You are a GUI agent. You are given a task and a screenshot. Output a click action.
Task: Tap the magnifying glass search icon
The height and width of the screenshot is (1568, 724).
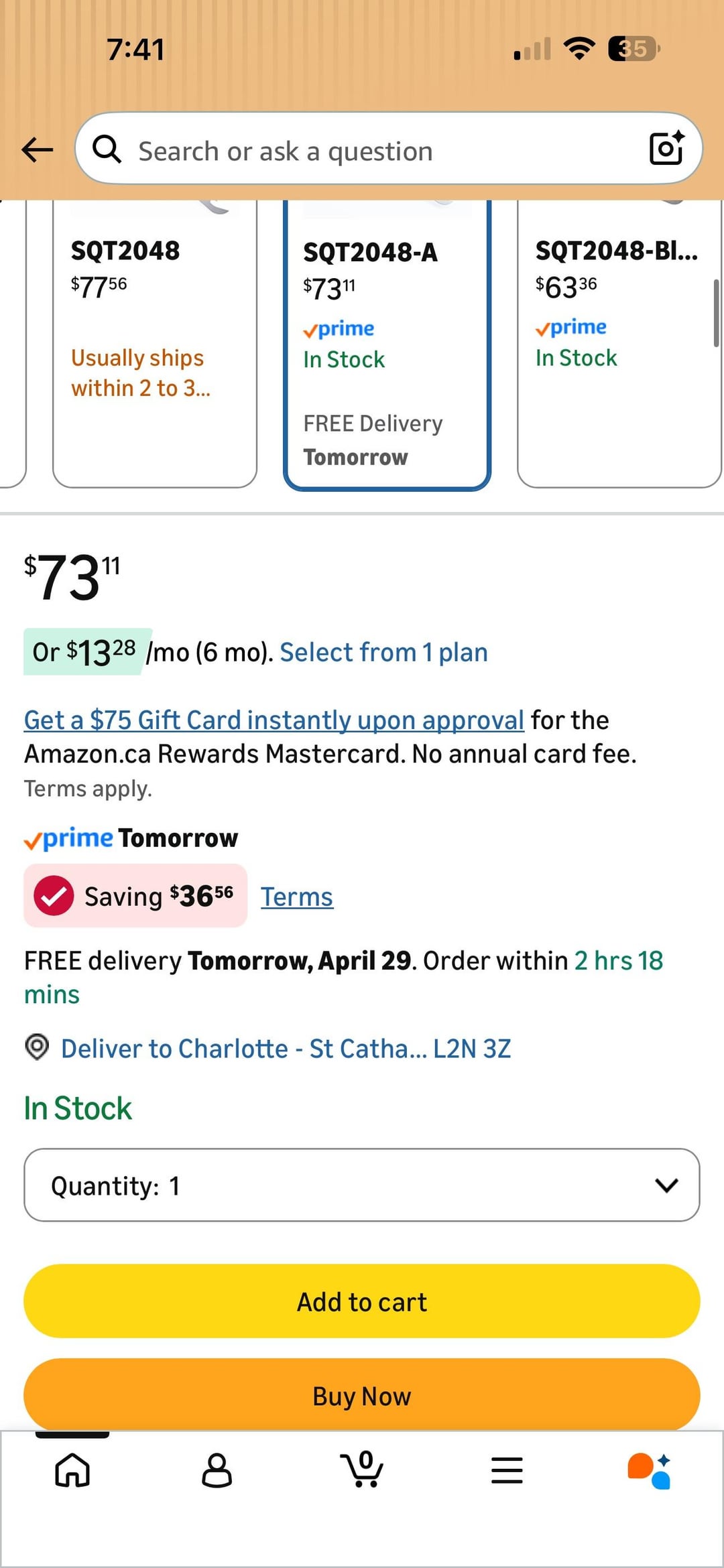point(107,149)
